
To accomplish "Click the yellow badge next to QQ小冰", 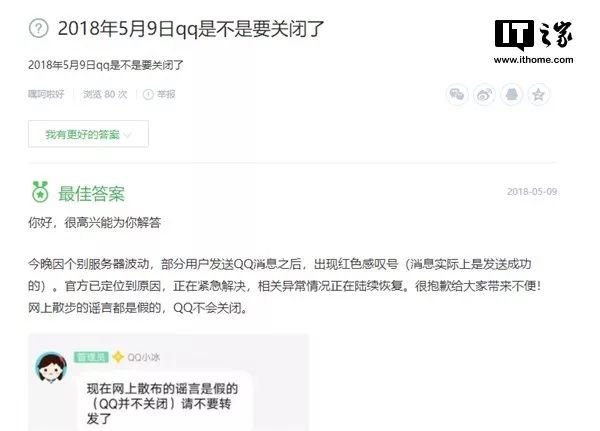I will point(118,357).
